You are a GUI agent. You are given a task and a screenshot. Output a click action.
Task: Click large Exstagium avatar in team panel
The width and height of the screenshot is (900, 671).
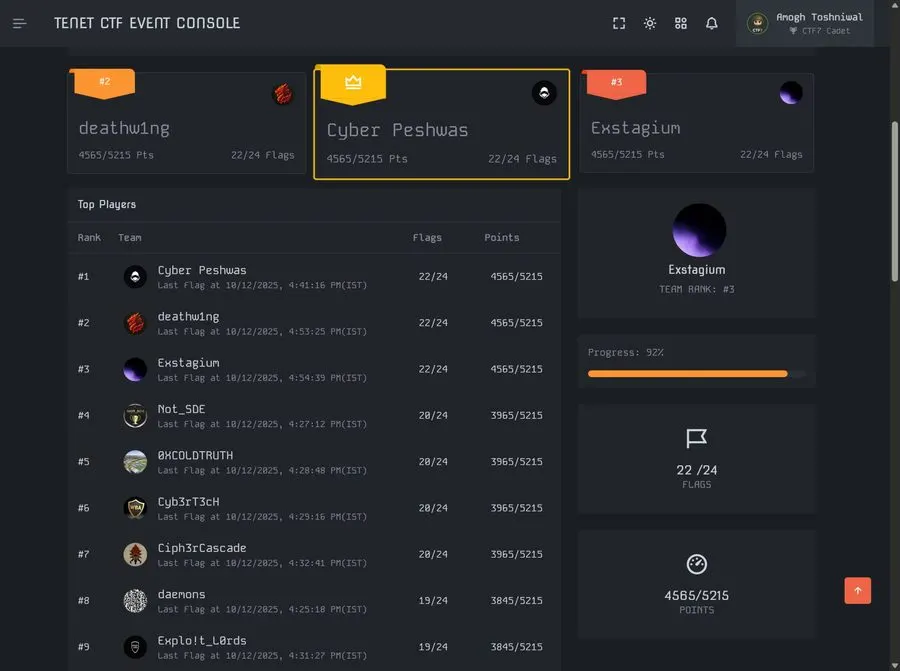point(699,230)
